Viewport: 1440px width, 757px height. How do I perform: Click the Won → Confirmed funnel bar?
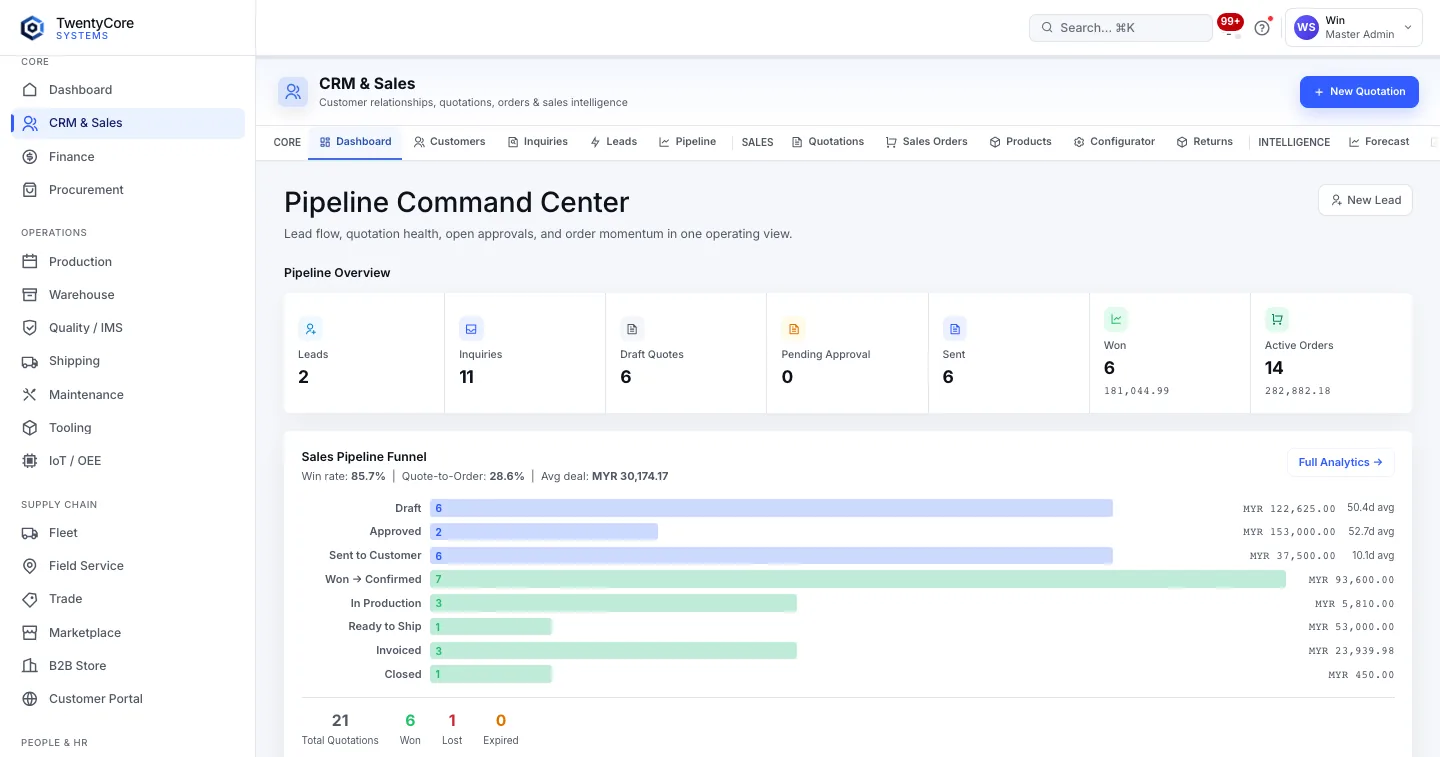coord(858,579)
